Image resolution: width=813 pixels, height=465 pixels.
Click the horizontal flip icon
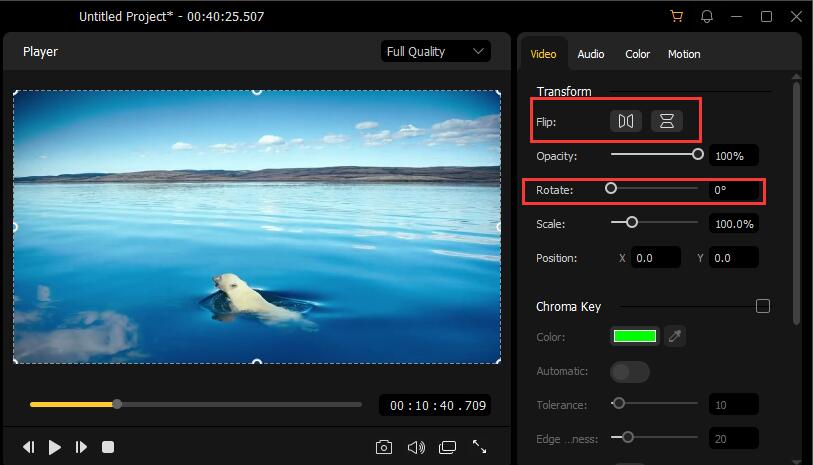626,121
